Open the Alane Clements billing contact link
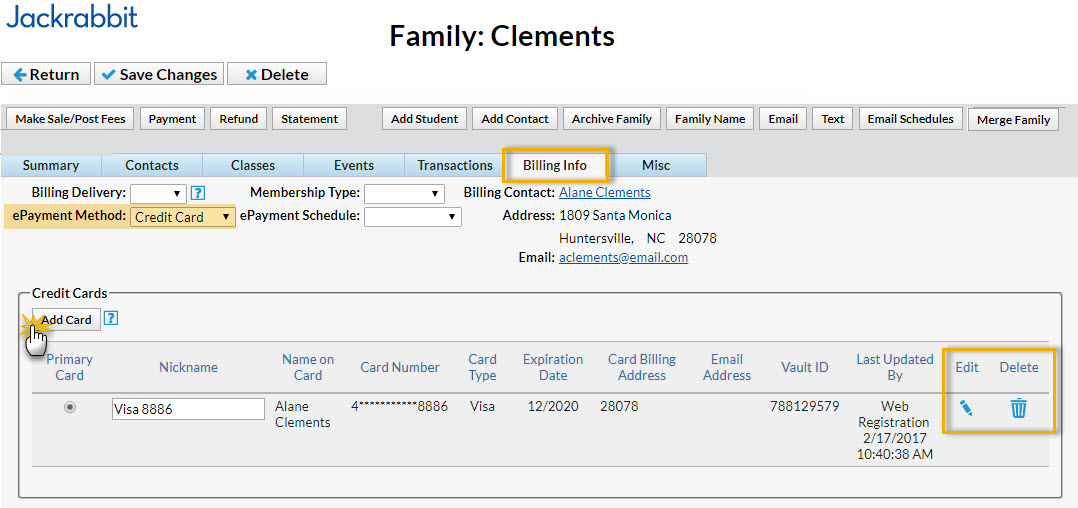This screenshot has height=508, width=1078. 604,192
